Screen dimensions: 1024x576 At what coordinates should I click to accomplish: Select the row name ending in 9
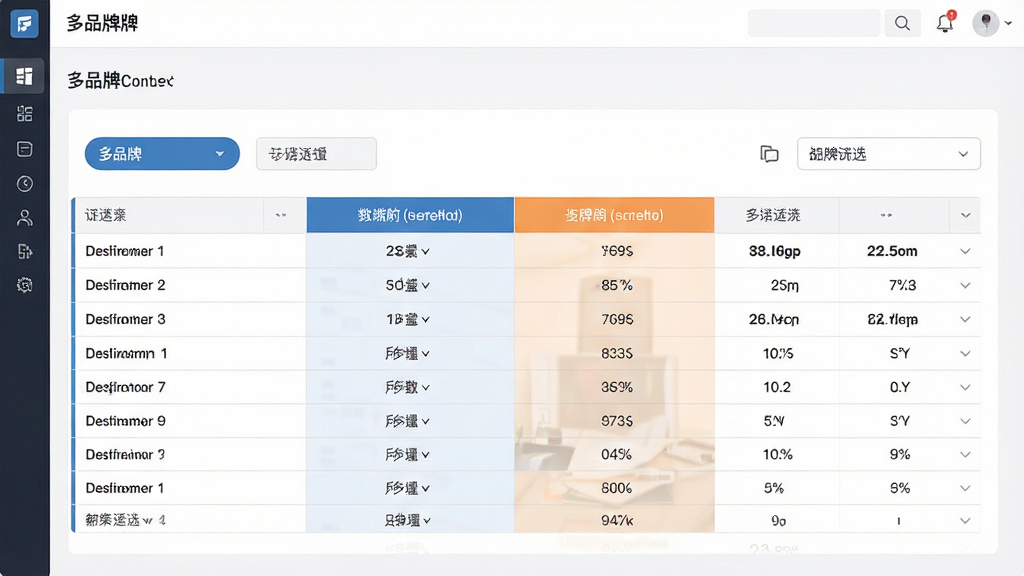coord(125,421)
